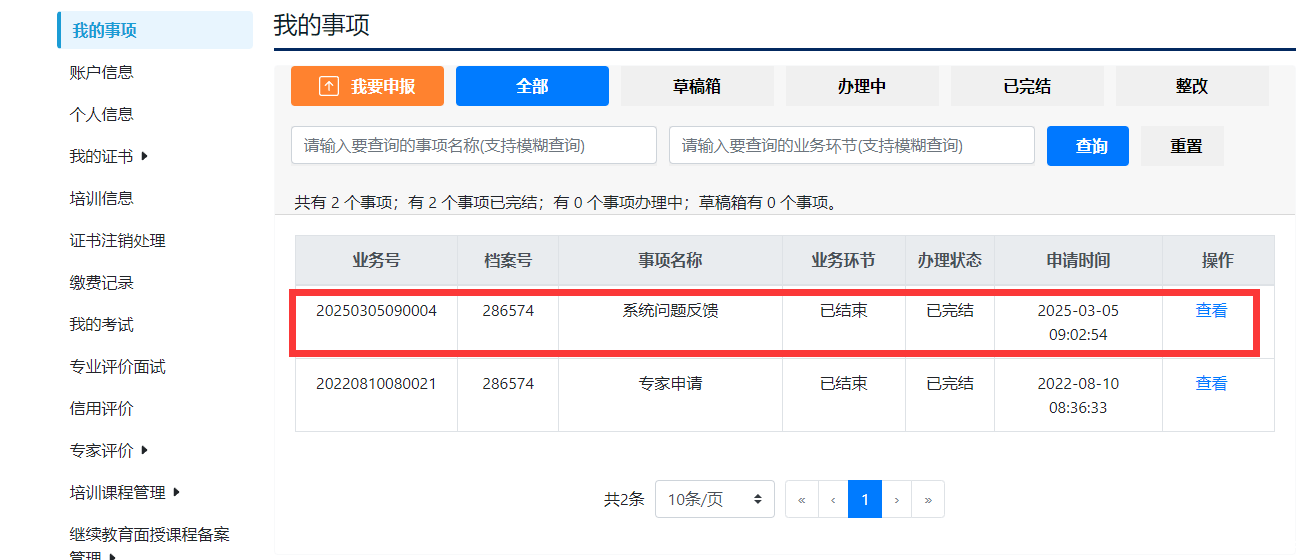Go to previous page arrow
This screenshot has height=560, width=1306.
click(833, 499)
